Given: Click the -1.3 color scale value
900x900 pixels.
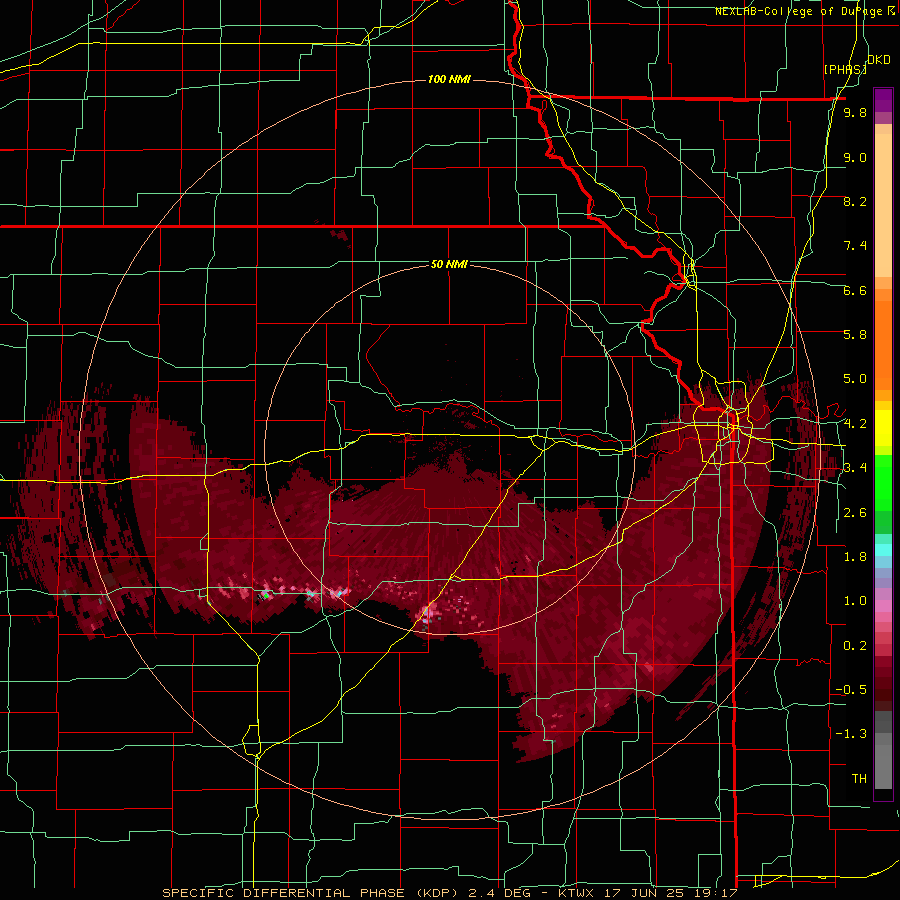Looking at the screenshot, I should point(851,734).
